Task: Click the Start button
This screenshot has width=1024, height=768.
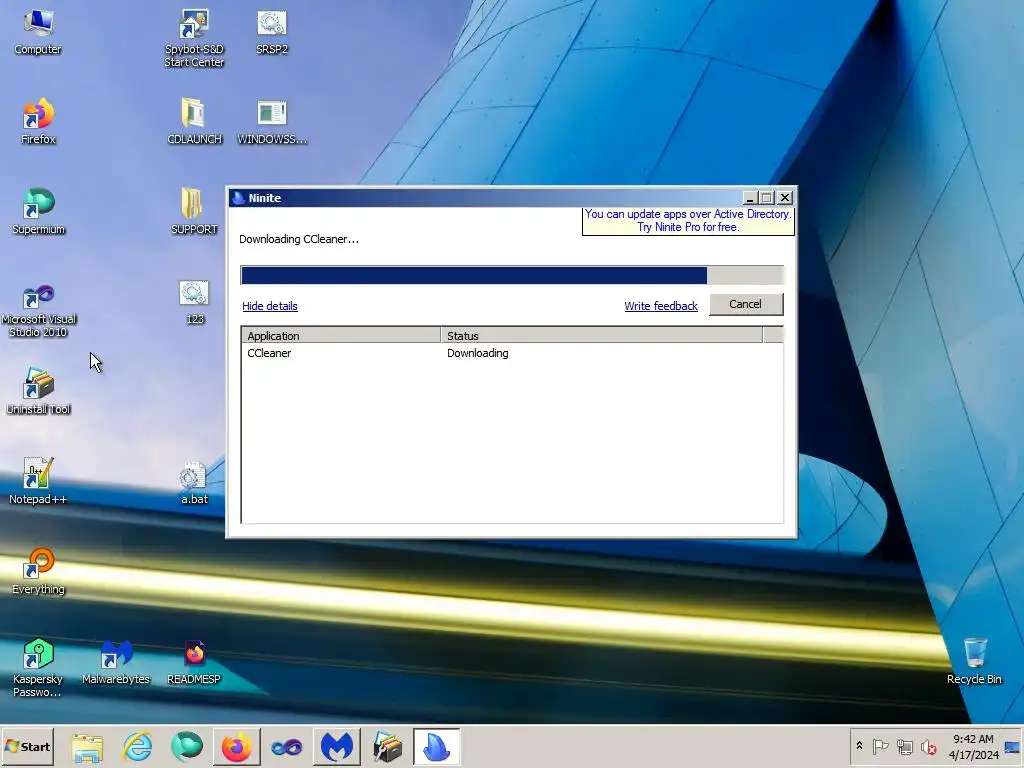Action: pos(27,747)
